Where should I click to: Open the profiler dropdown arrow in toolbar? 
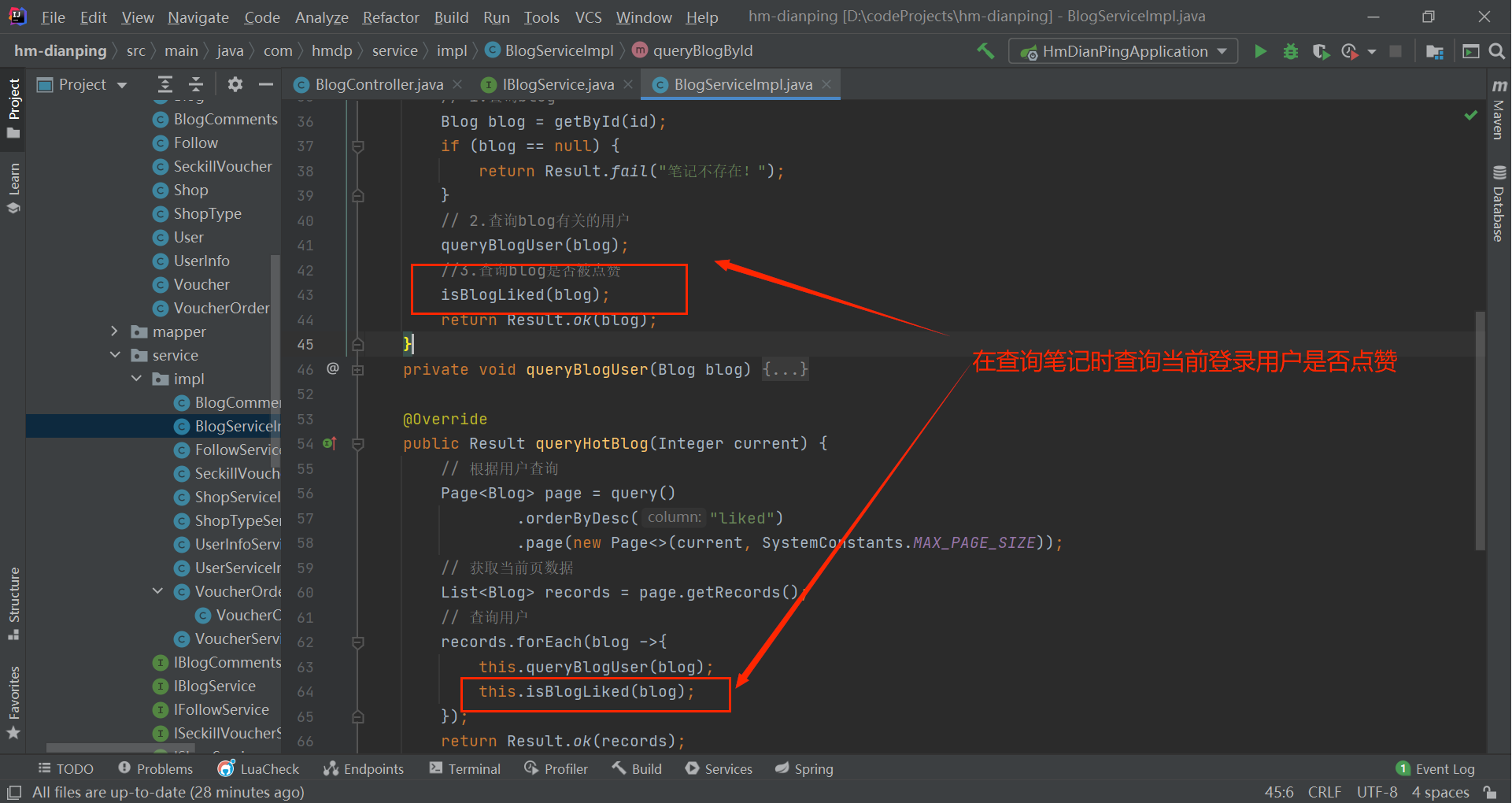click(1372, 52)
